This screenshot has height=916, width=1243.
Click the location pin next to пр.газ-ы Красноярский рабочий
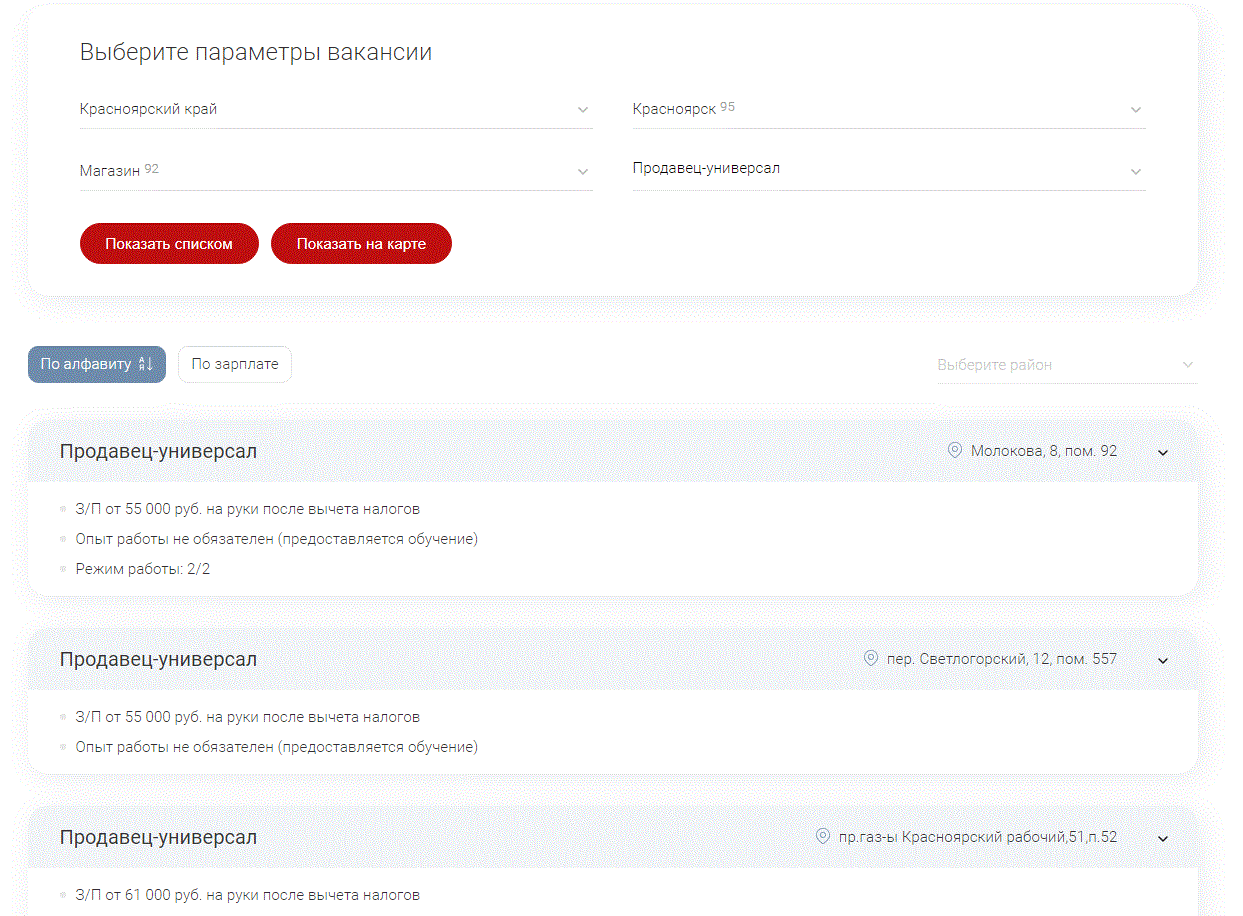823,836
